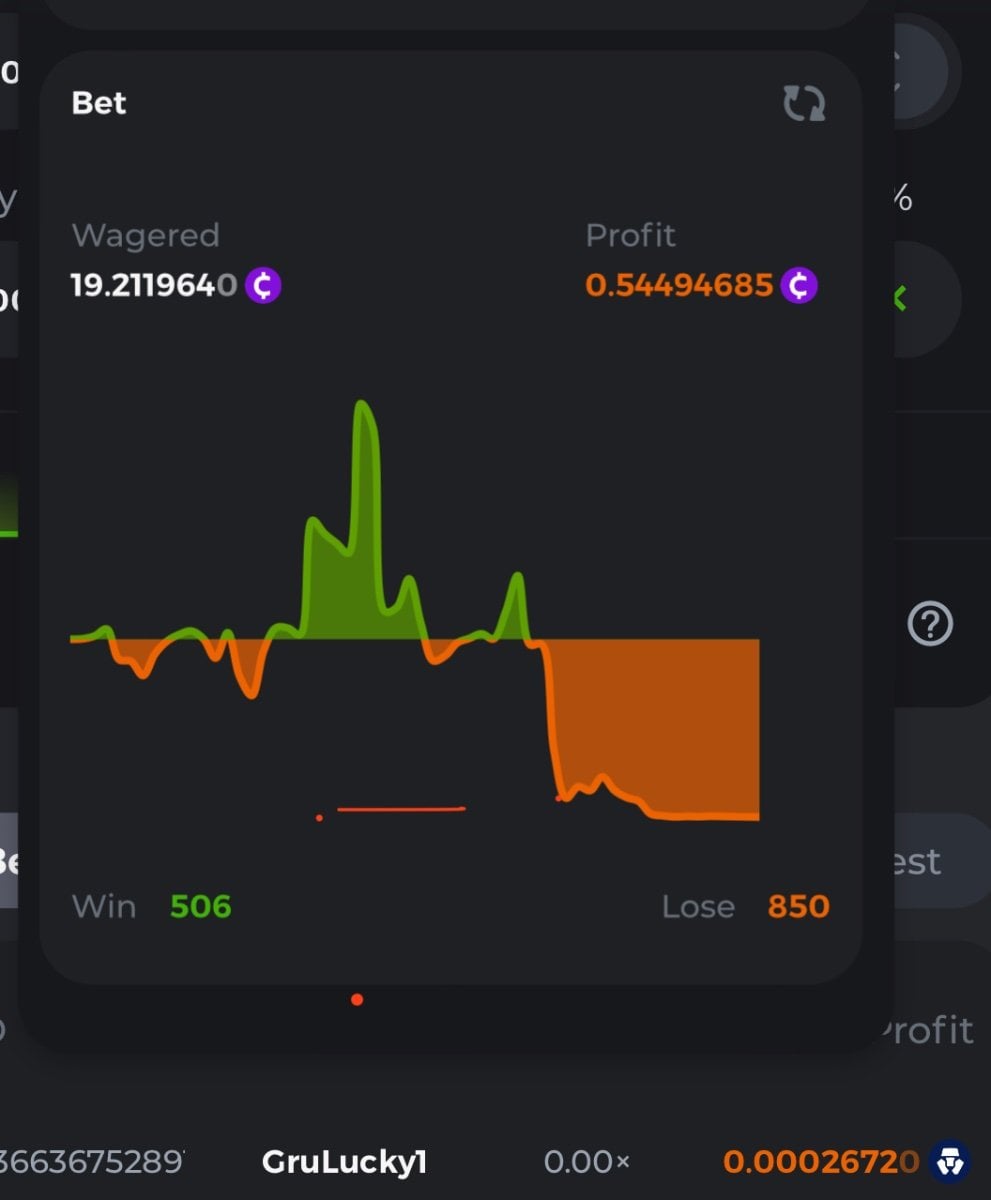Image resolution: width=991 pixels, height=1200 pixels.
Task: Click the green peak on profit chart
Action: pos(362,420)
